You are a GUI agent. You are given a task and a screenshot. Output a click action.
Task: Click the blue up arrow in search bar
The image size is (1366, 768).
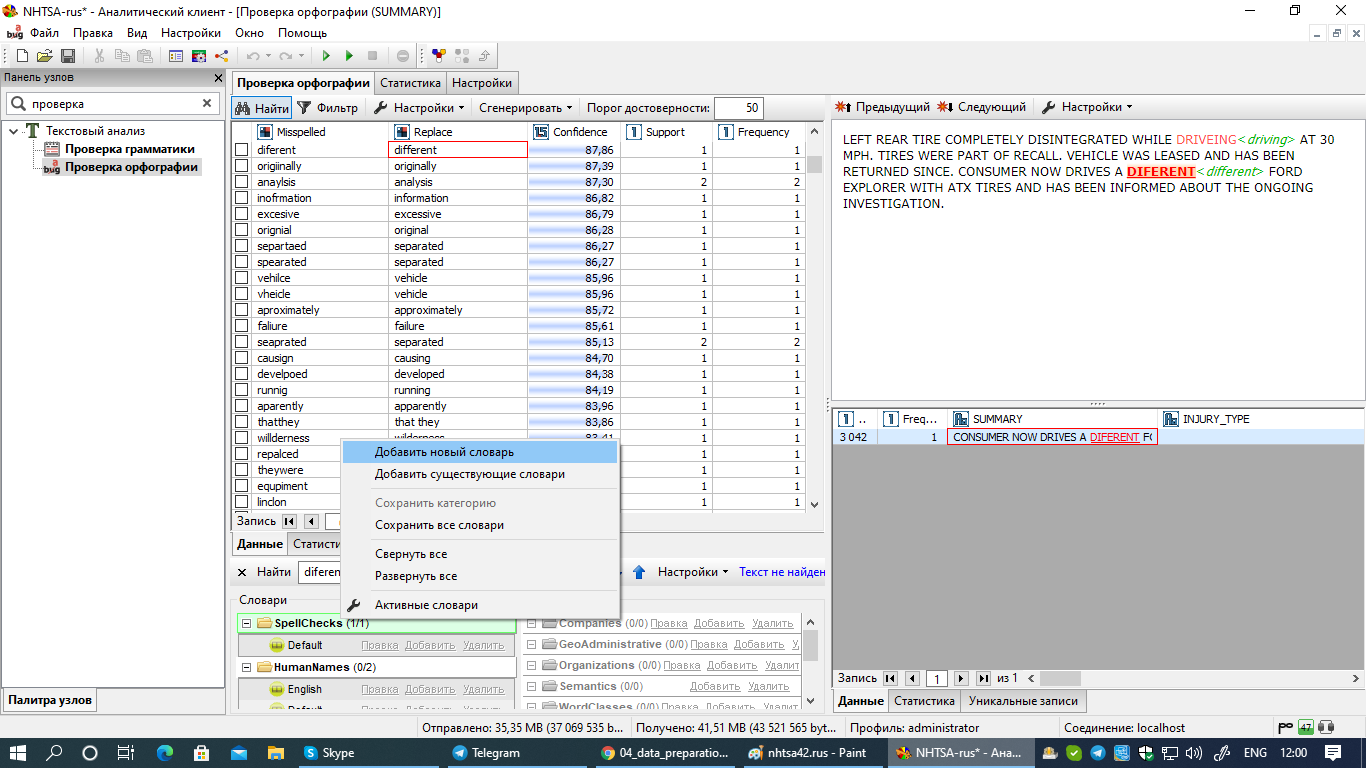tap(639, 572)
